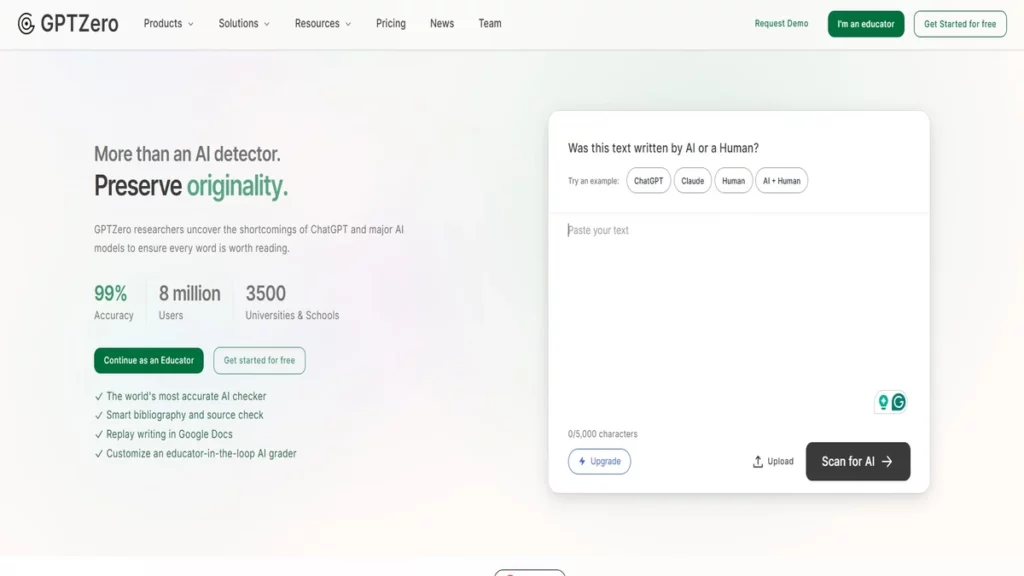Open the News menu item

click(x=441, y=23)
